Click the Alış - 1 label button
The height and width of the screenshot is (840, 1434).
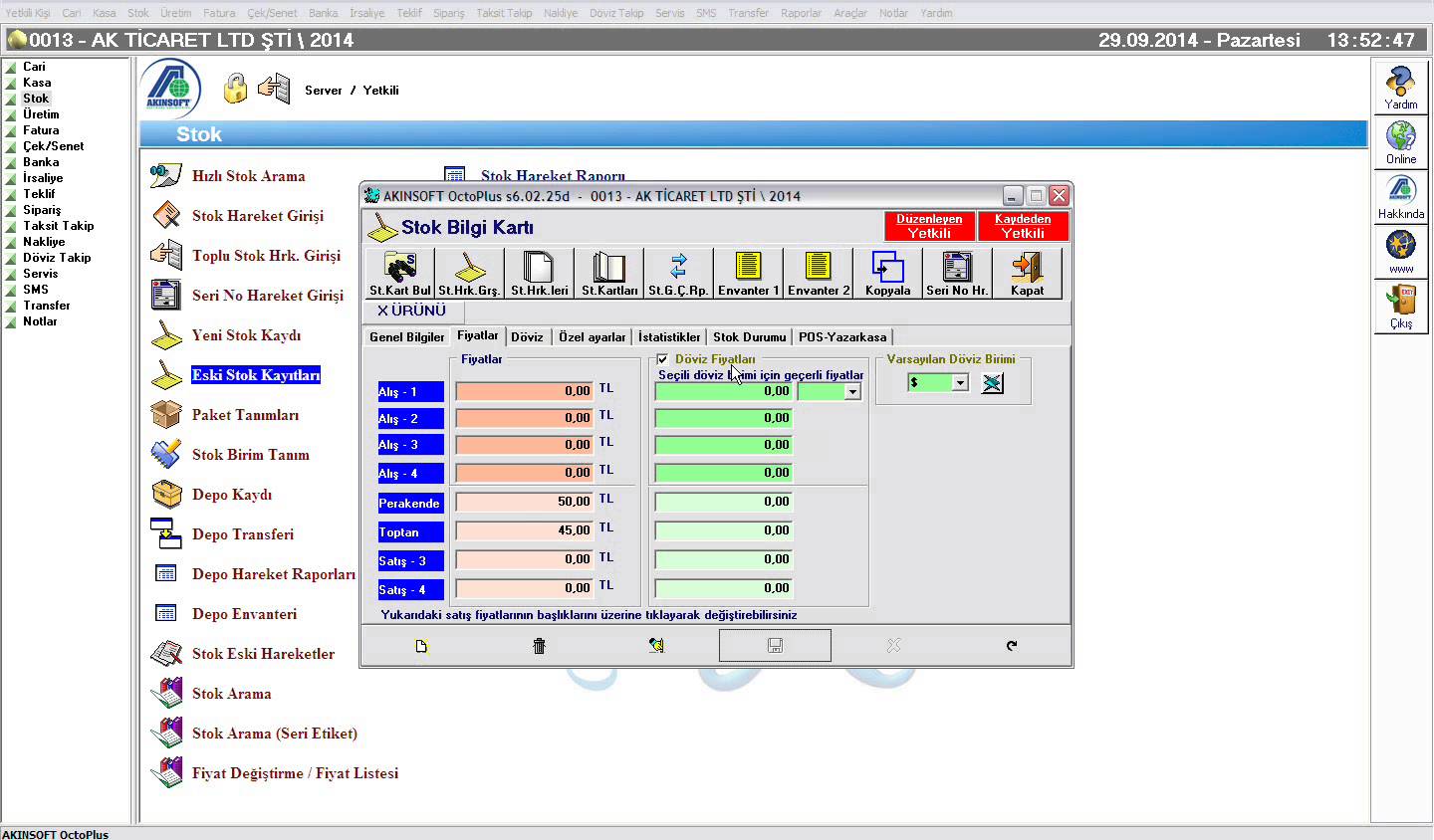tap(410, 392)
